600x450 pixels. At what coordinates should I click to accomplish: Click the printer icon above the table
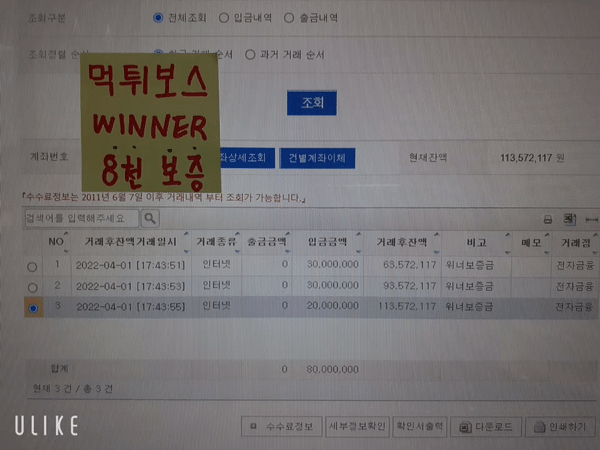tap(548, 220)
